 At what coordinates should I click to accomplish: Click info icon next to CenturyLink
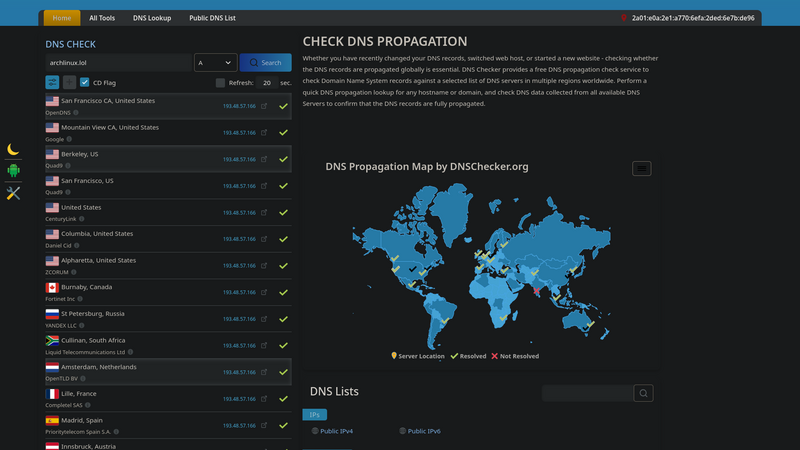[82, 219]
